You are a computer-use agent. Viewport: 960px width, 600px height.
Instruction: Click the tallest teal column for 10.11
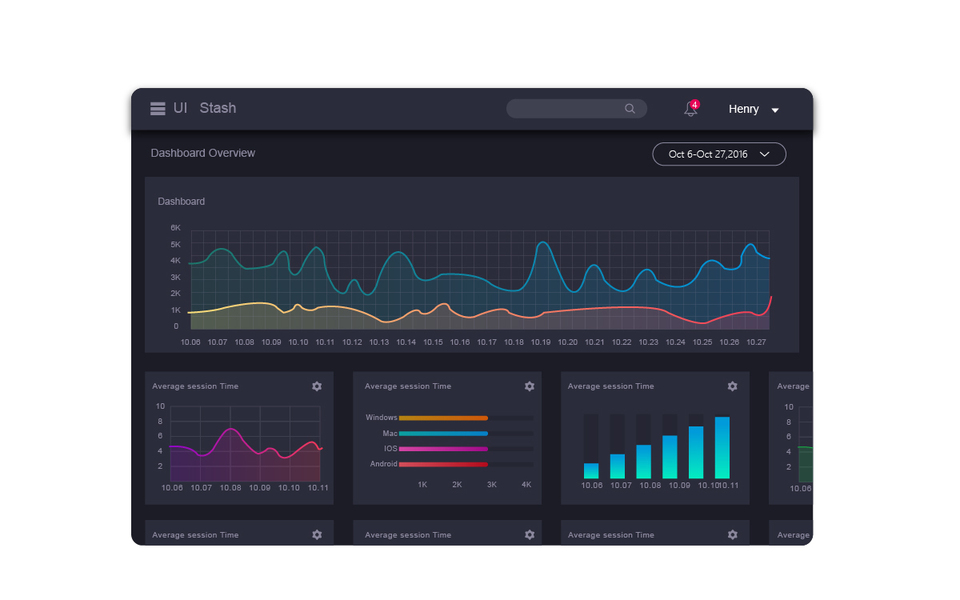point(722,448)
